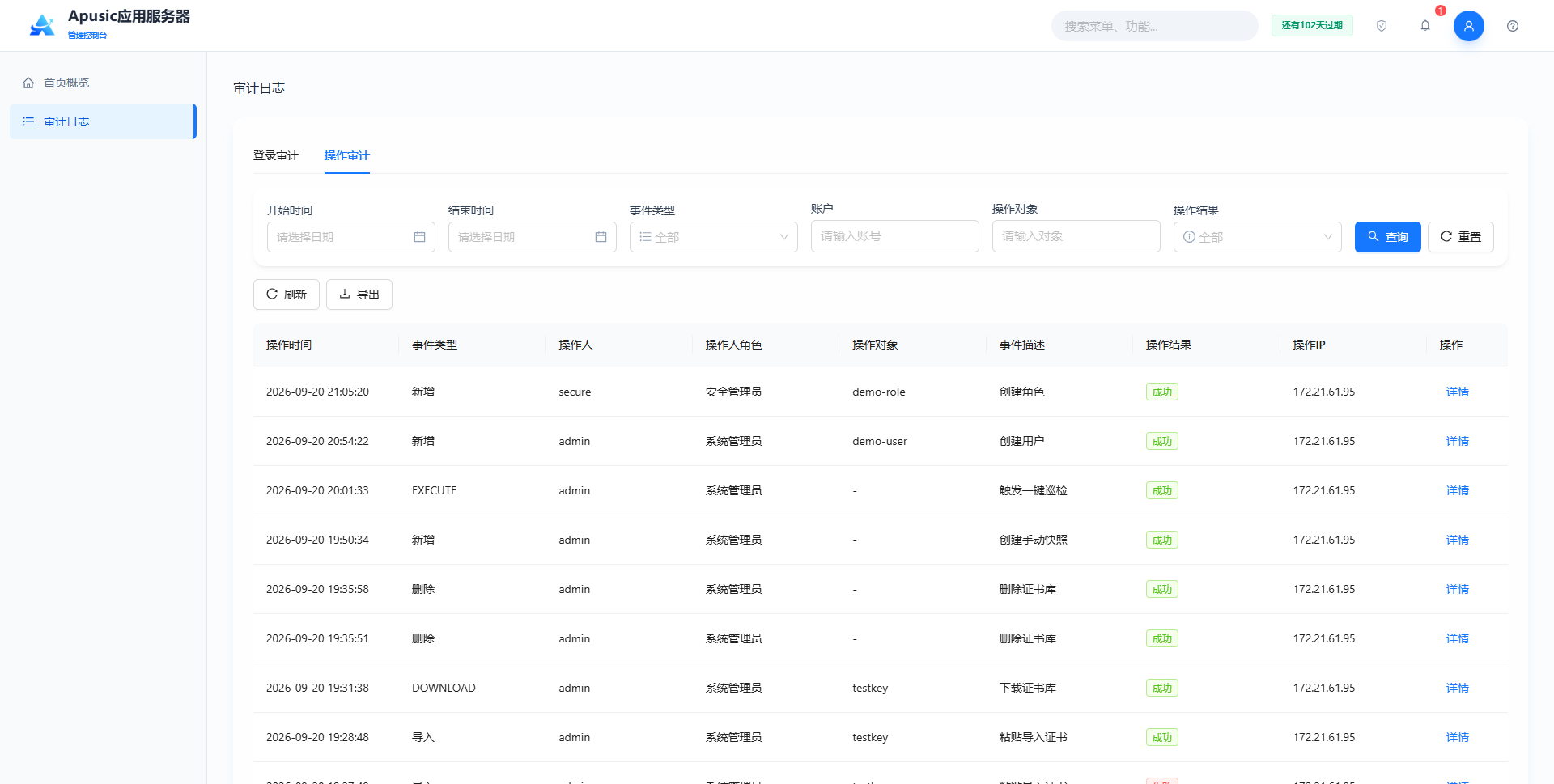Click the security shield icon in header
This screenshot has height=784, width=1554.
[1382, 26]
